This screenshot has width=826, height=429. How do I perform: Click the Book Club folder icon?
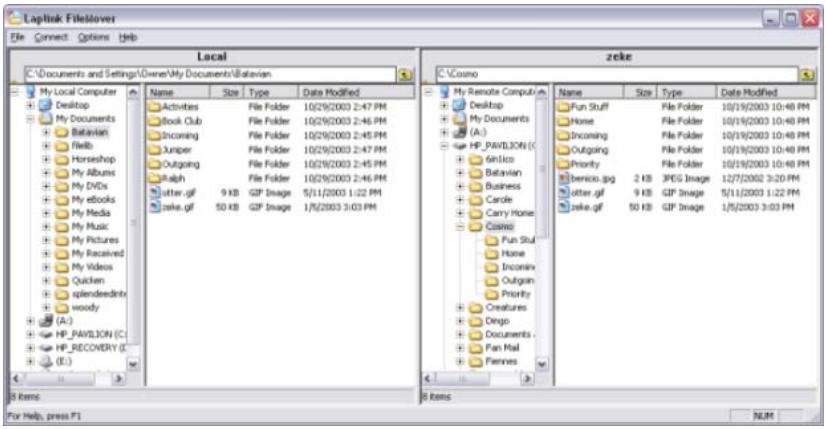[x=154, y=121]
